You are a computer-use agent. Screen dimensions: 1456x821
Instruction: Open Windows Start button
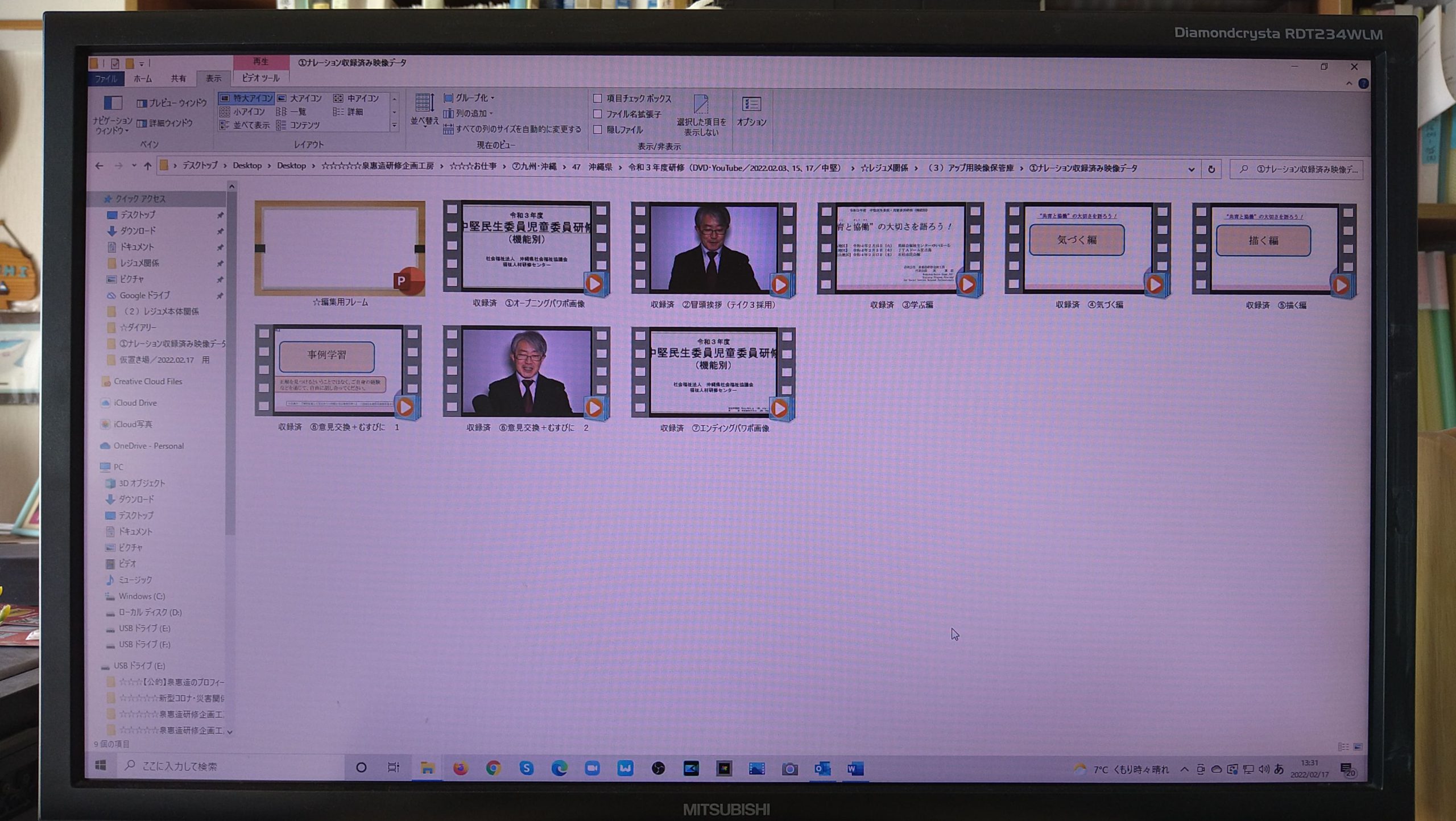[x=101, y=766]
